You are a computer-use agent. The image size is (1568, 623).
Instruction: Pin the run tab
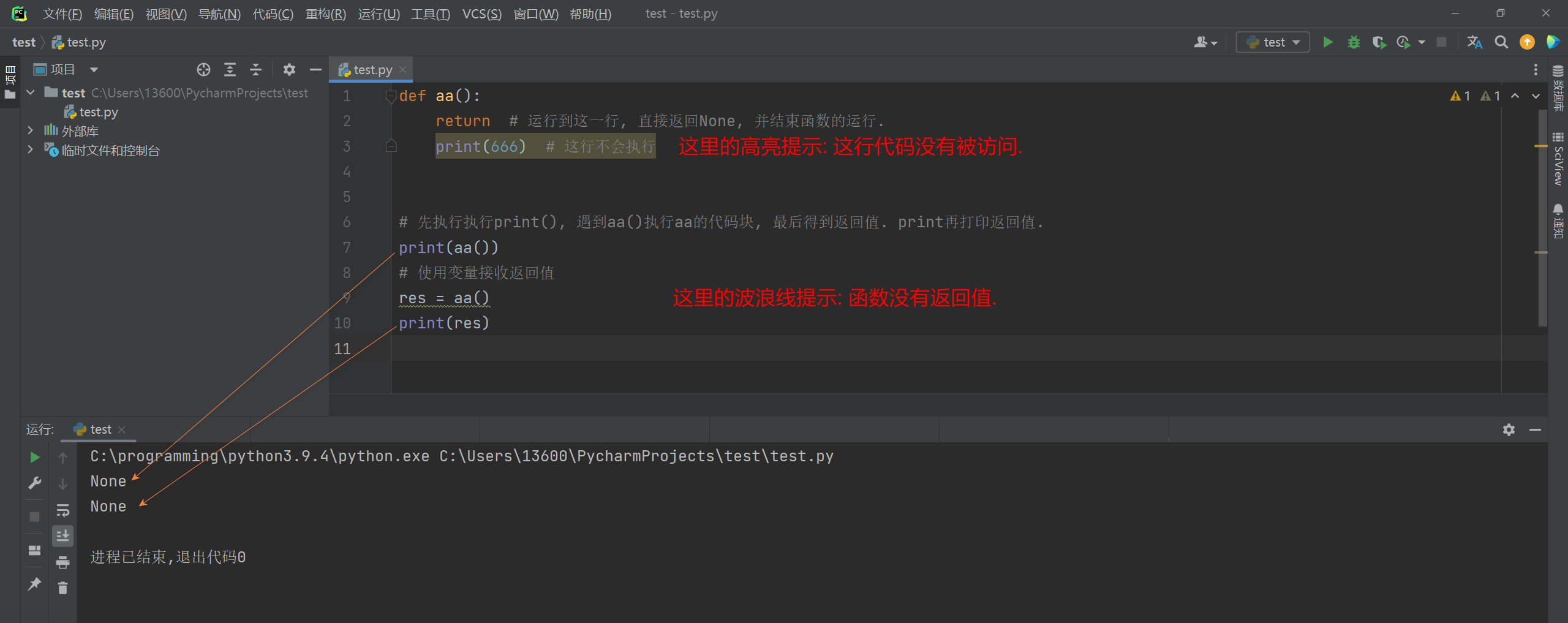coord(35,584)
